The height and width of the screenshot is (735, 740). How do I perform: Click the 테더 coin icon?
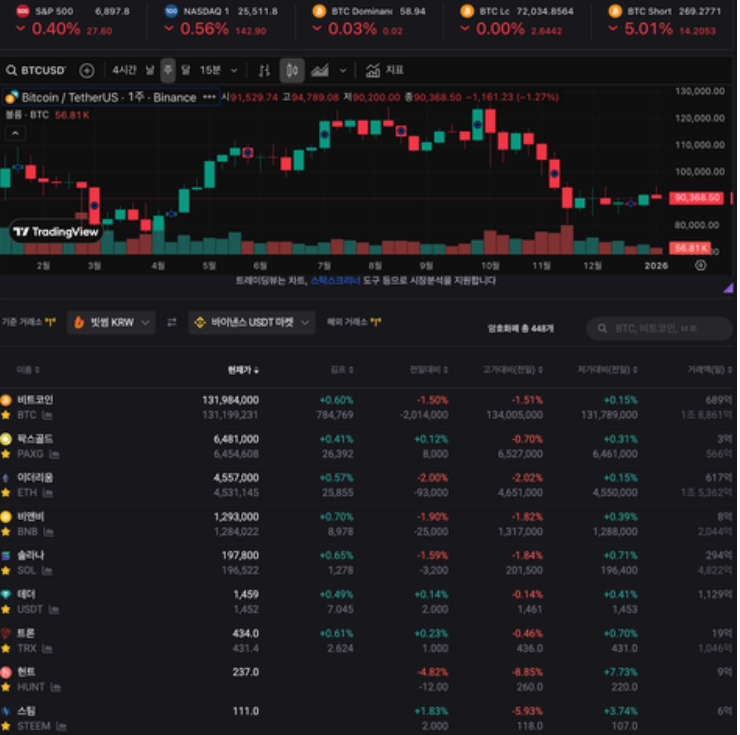[x=6, y=594]
